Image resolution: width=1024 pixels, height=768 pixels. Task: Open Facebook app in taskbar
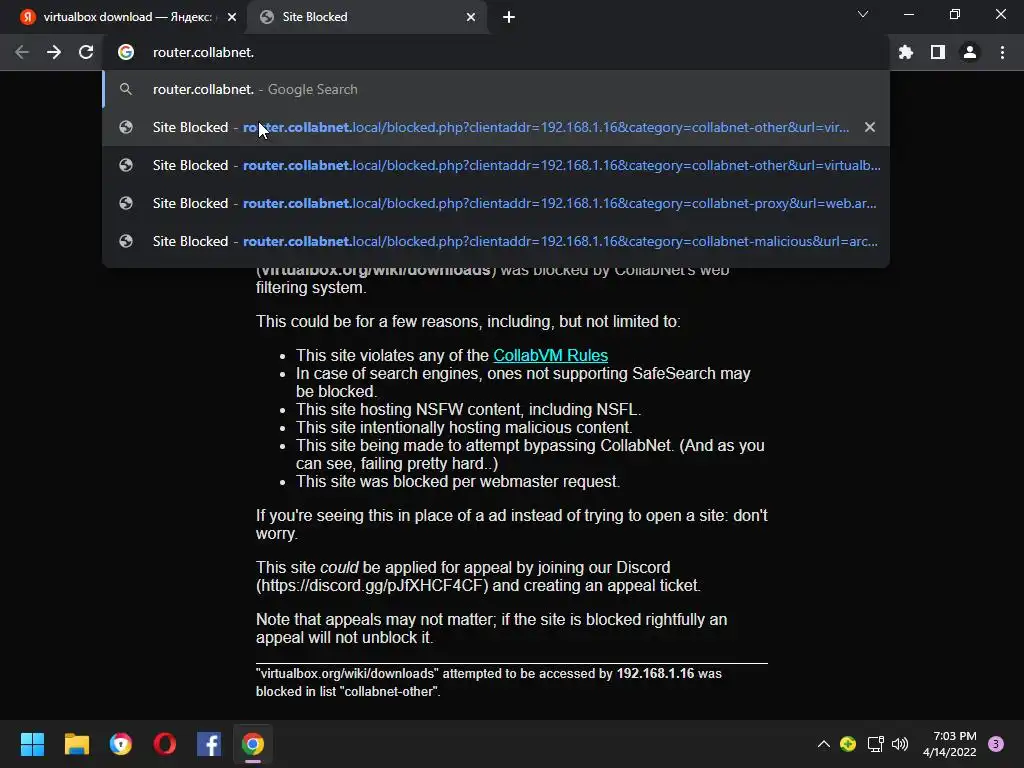[x=209, y=744]
